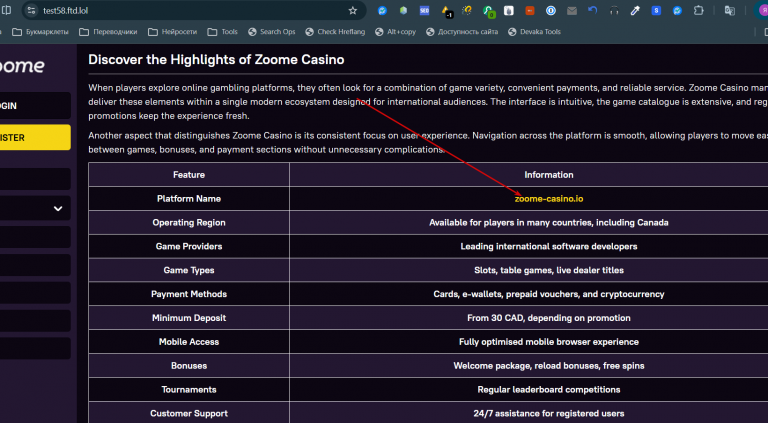
Task: Click 'Cards, e-wallets, prepaid vouchers' cell
Action: coord(529,294)
